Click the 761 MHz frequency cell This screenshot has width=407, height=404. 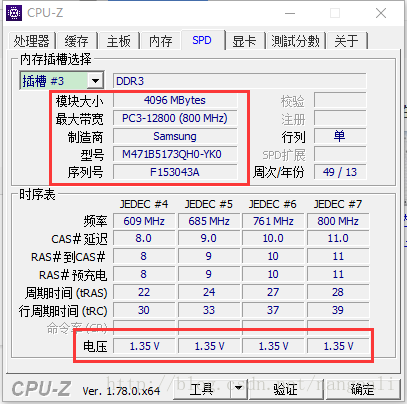(273, 221)
